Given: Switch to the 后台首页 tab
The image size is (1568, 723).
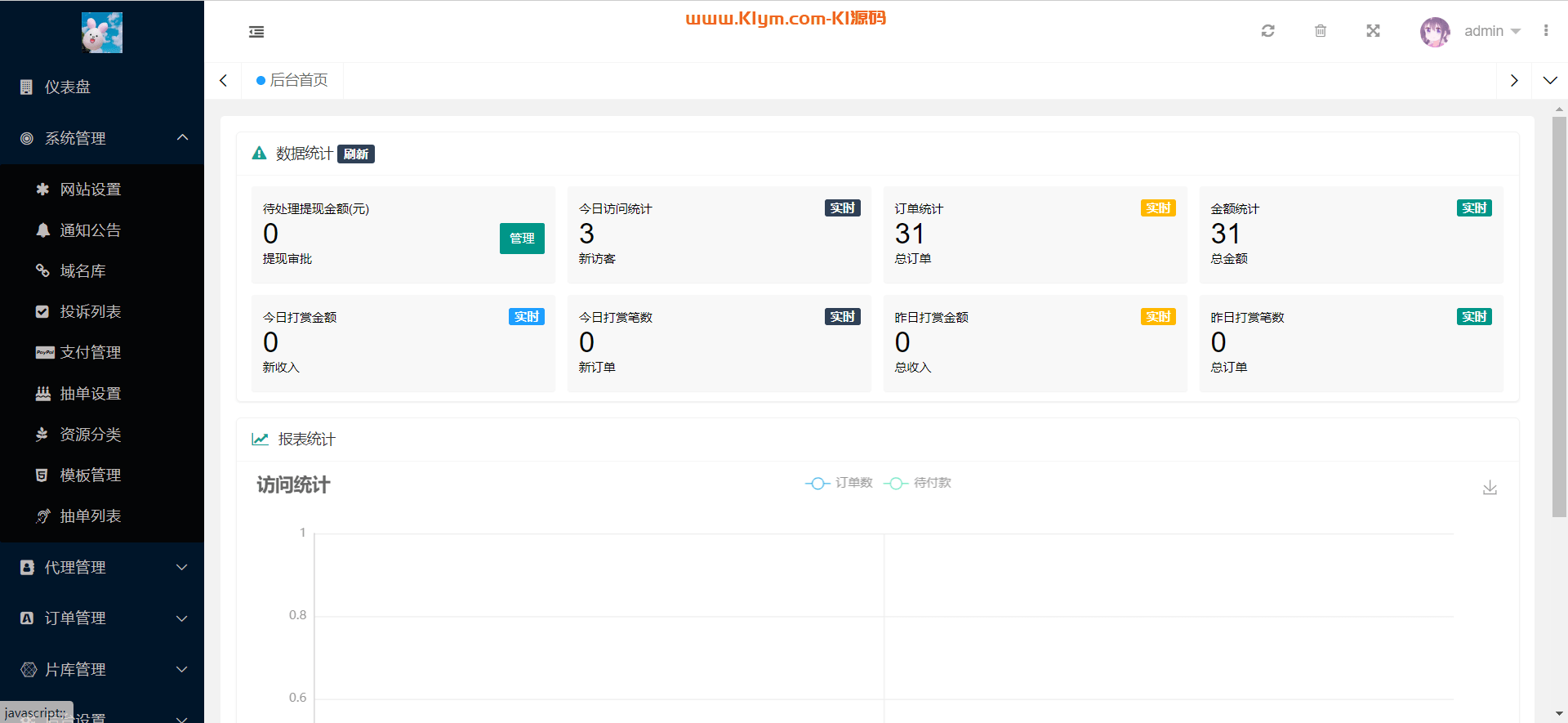Looking at the screenshot, I should [x=292, y=80].
